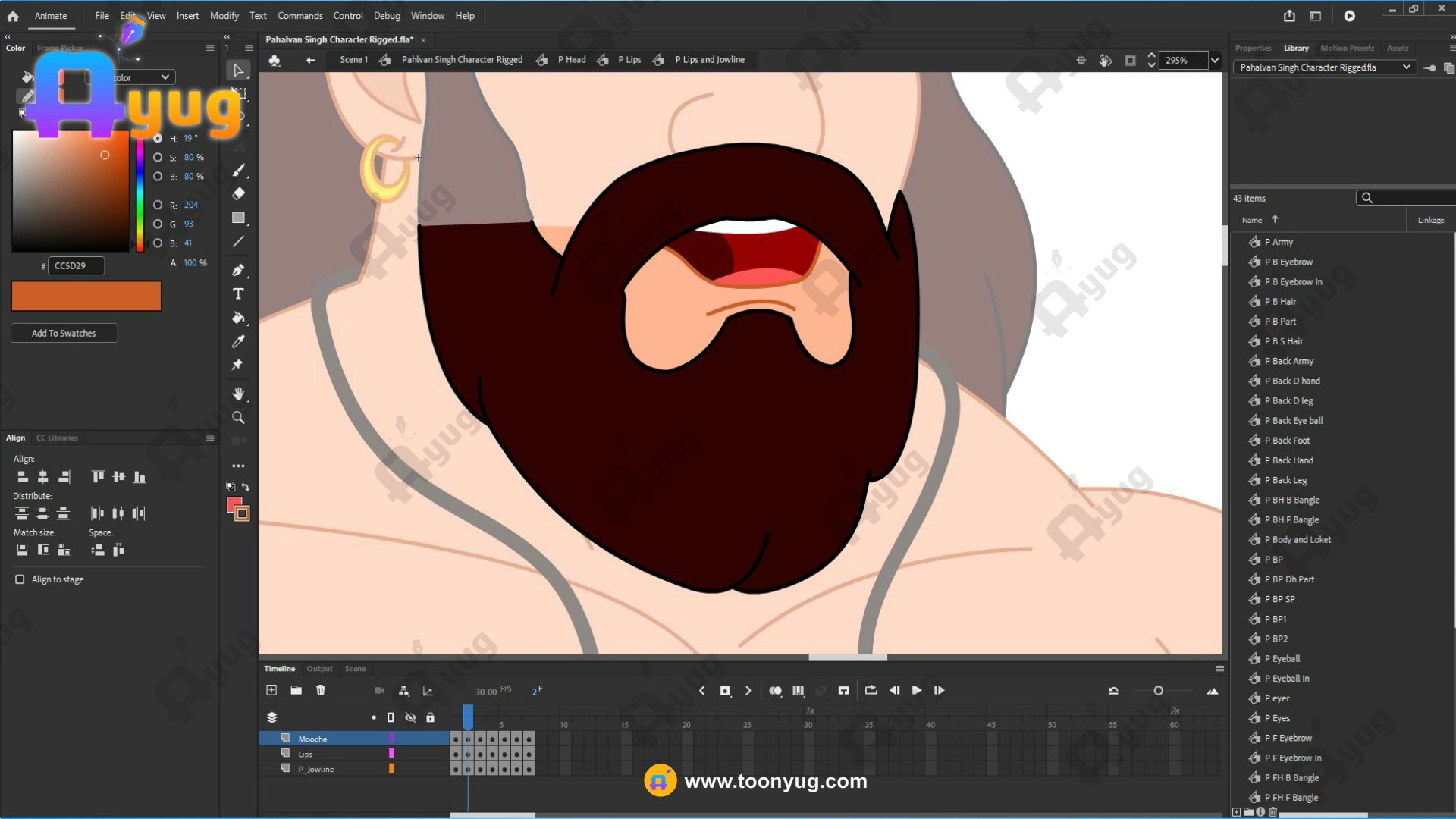Select the Selection arrow tool

click(238, 71)
